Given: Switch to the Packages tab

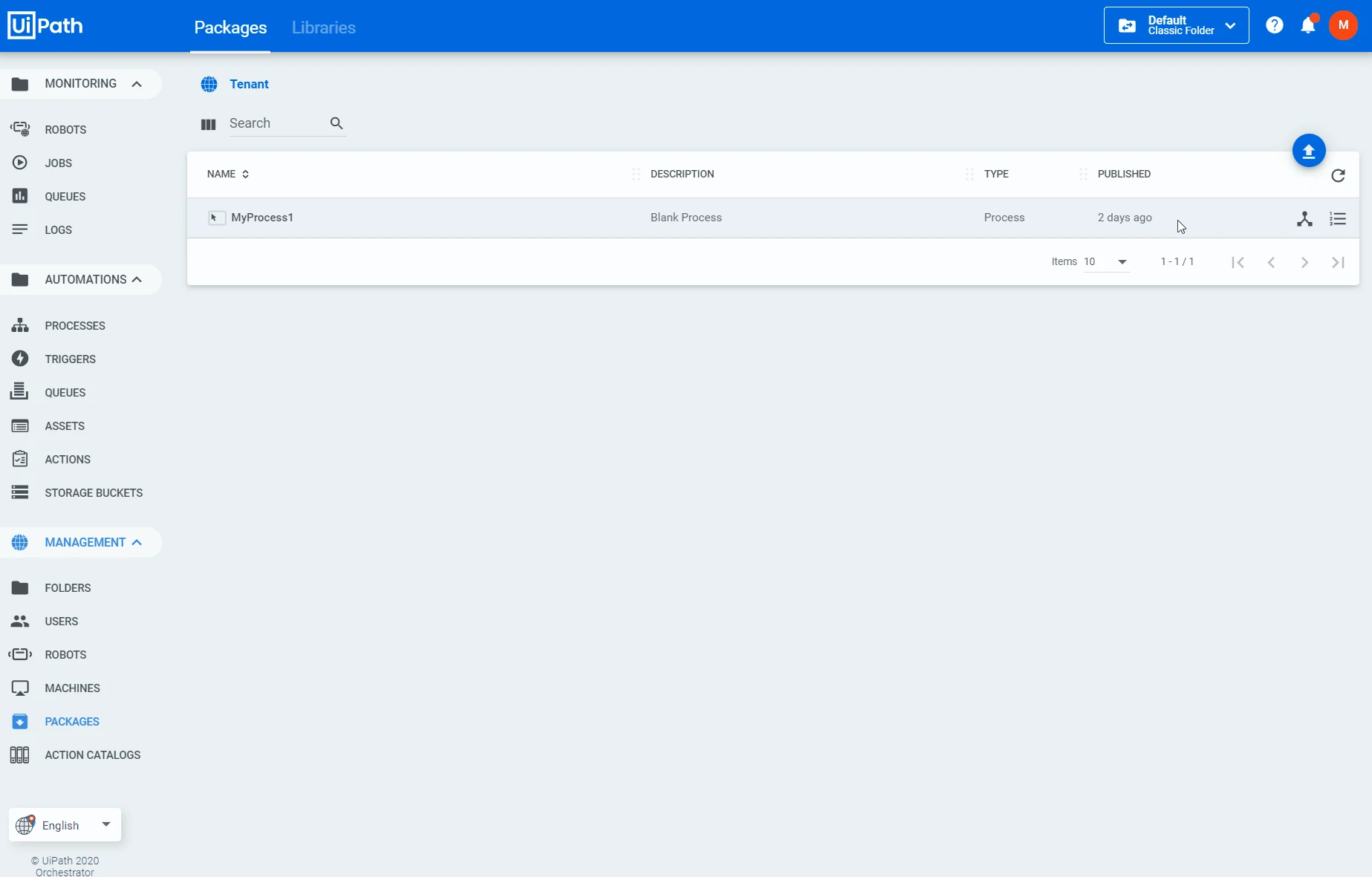Looking at the screenshot, I should 230,27.
